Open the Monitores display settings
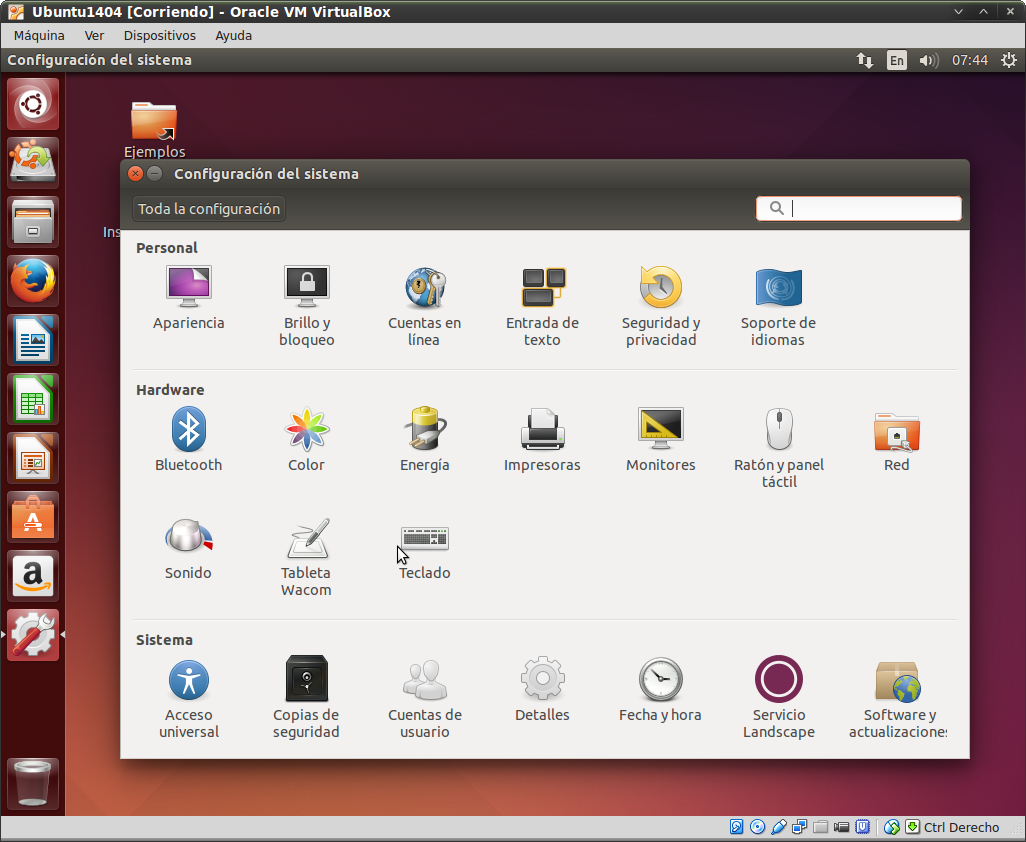Viewport: 1026px width, 842px height. click(x=660, y=439)
